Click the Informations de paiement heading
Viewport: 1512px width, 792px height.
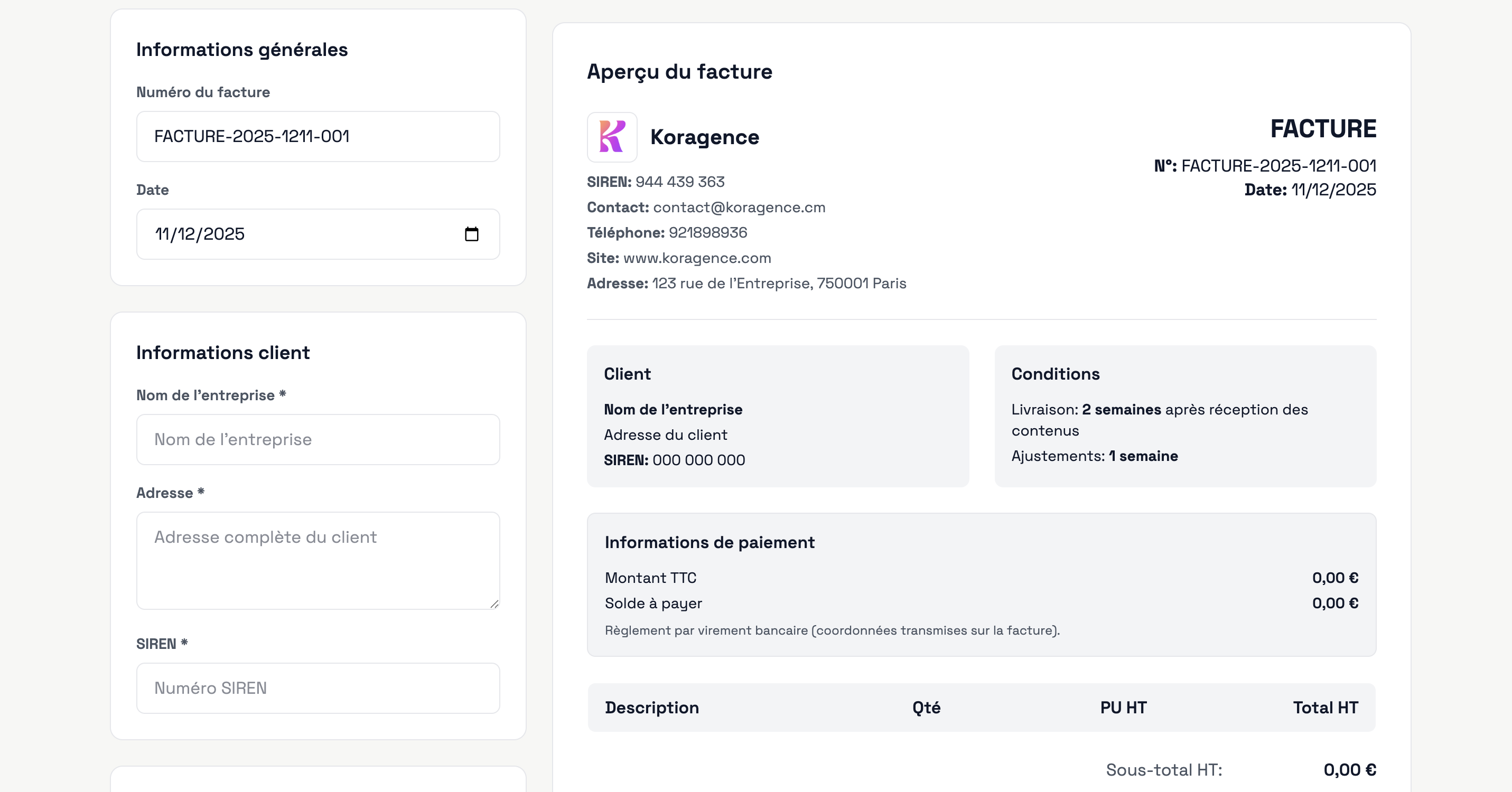[709, 543]
